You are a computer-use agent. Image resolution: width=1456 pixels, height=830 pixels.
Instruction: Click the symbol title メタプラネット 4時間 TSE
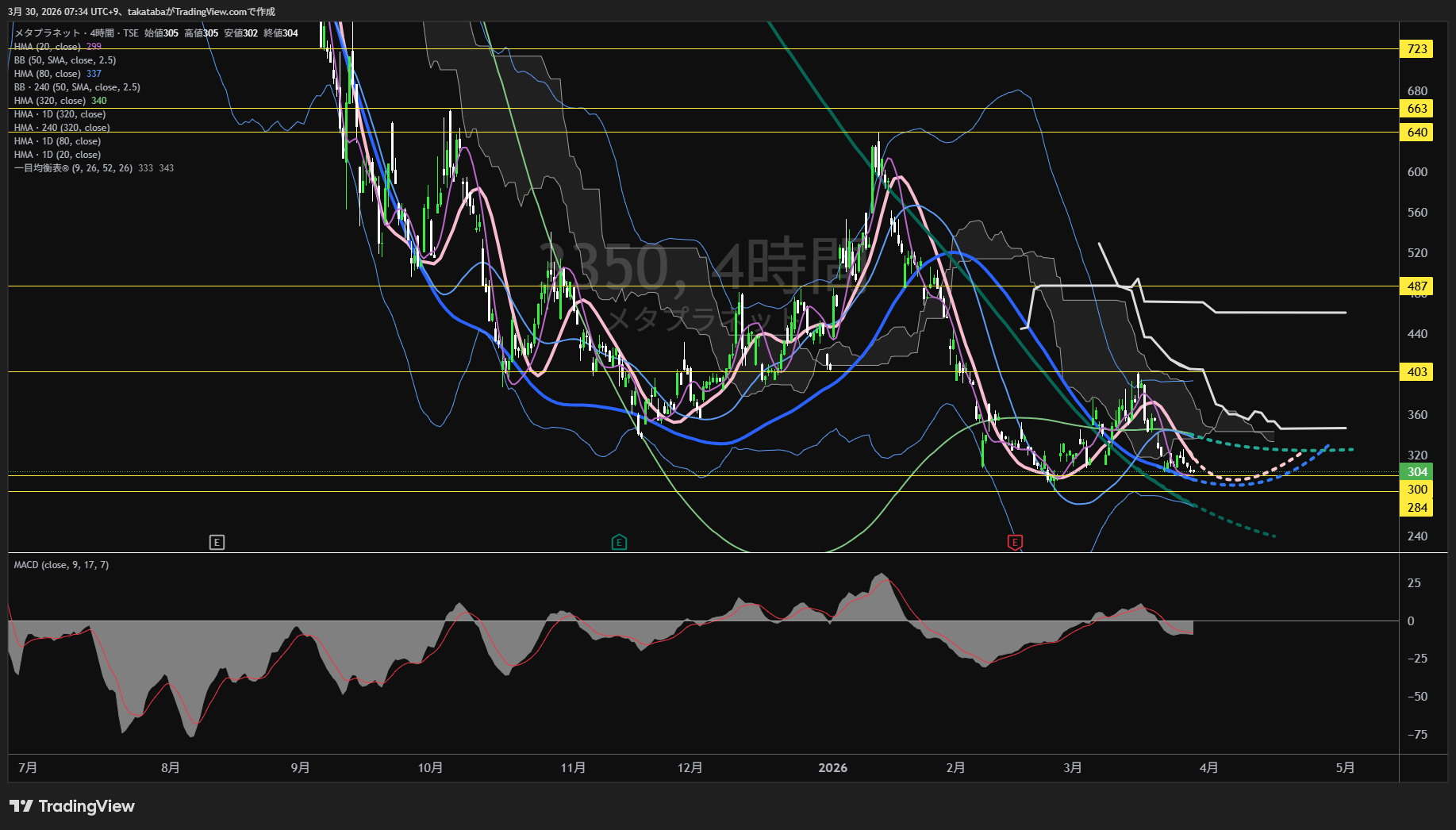pos(76,33)
